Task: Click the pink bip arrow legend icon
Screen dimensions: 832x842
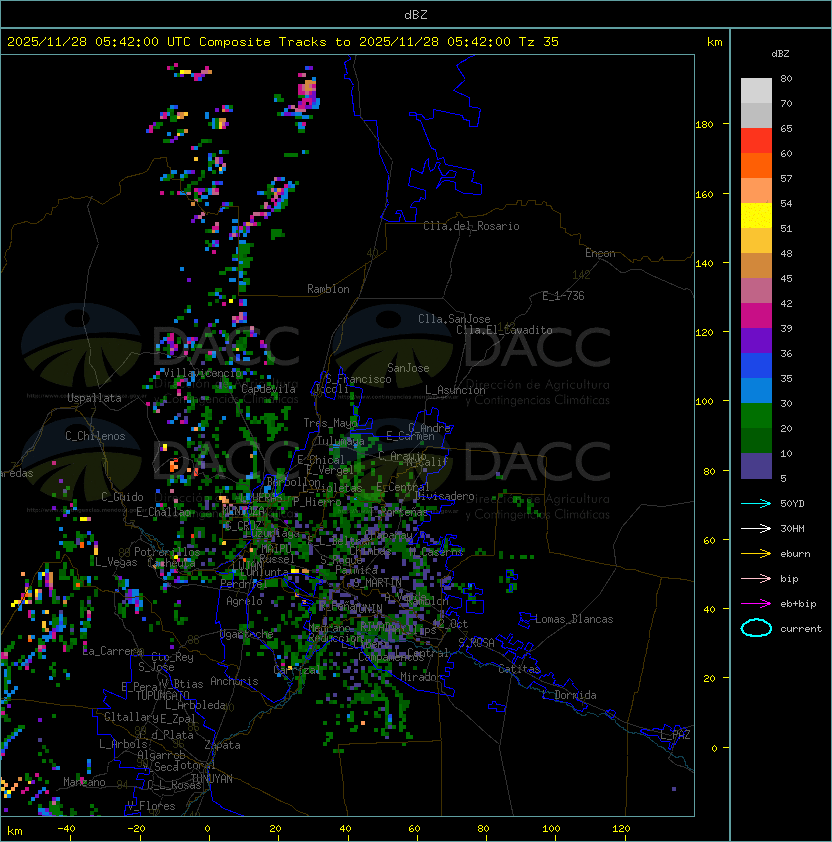Action: [756, 578]
